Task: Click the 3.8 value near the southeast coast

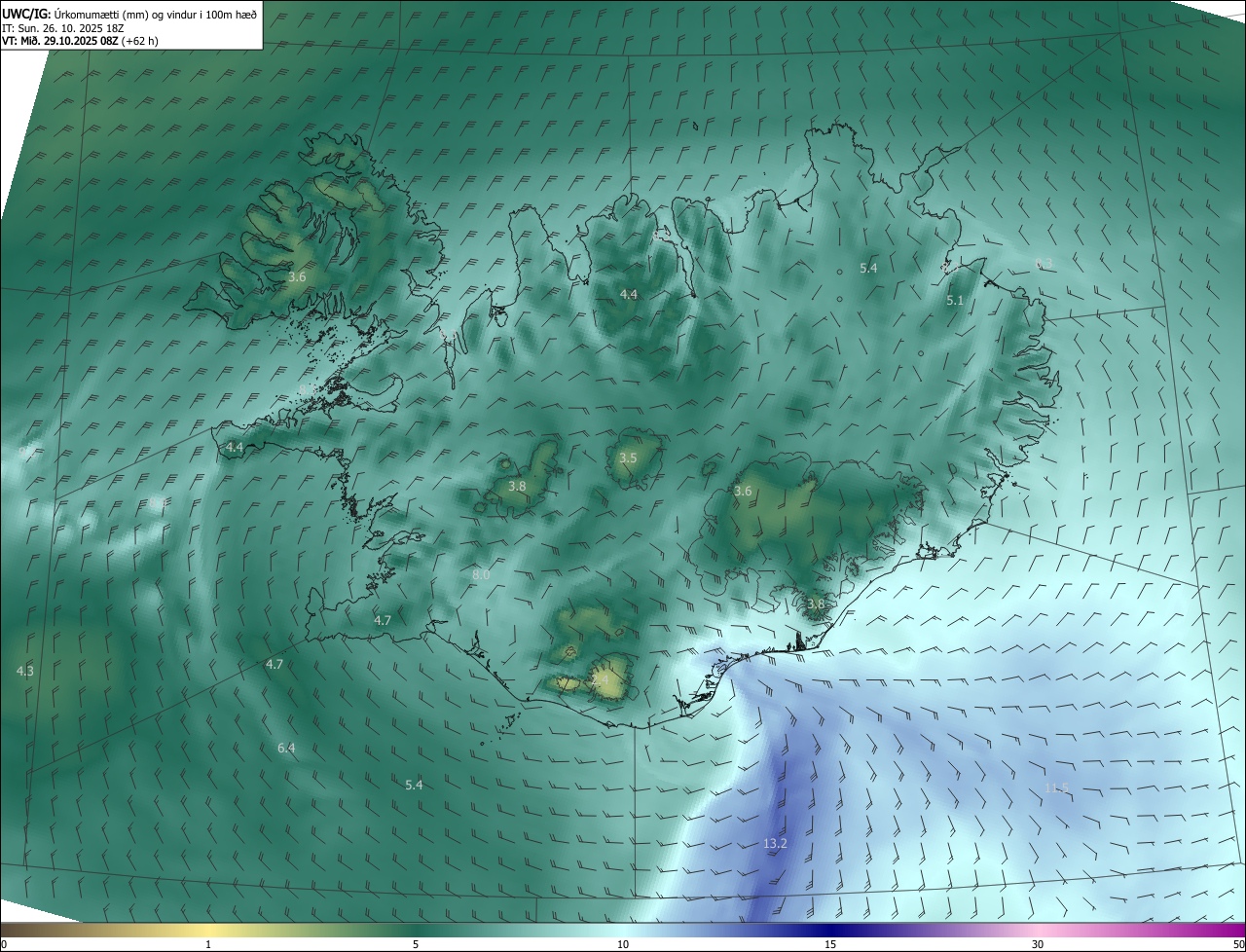Action: click(x=816, y=604)
